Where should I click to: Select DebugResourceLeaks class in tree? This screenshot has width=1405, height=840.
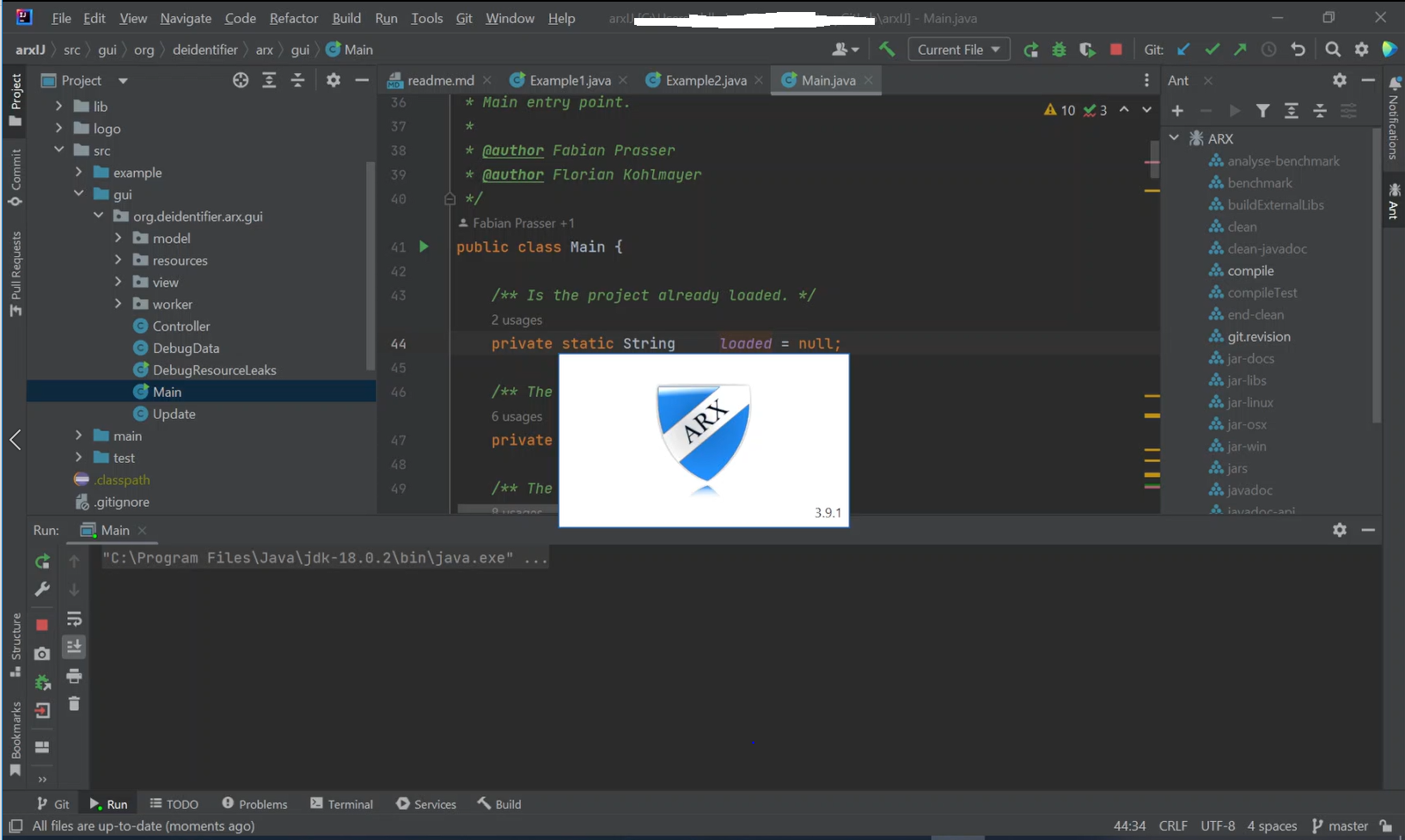[214, 370]
